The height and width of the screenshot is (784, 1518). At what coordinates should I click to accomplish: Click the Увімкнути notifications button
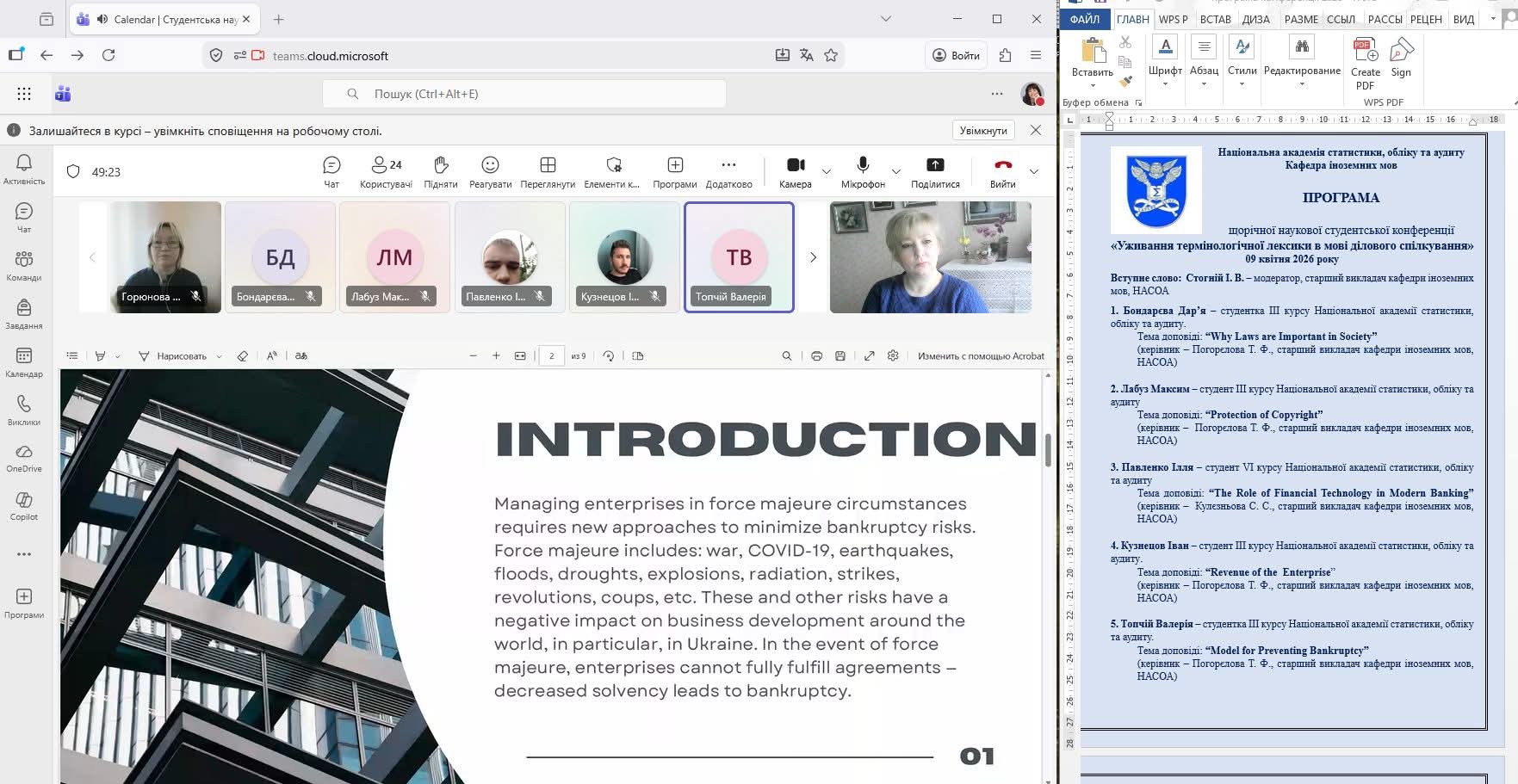[982, 131]
